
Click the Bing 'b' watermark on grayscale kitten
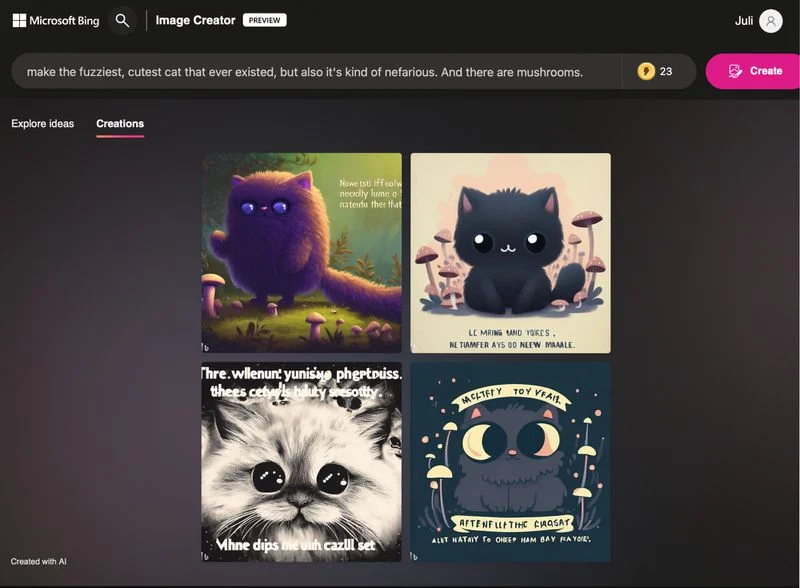(206, 556)
